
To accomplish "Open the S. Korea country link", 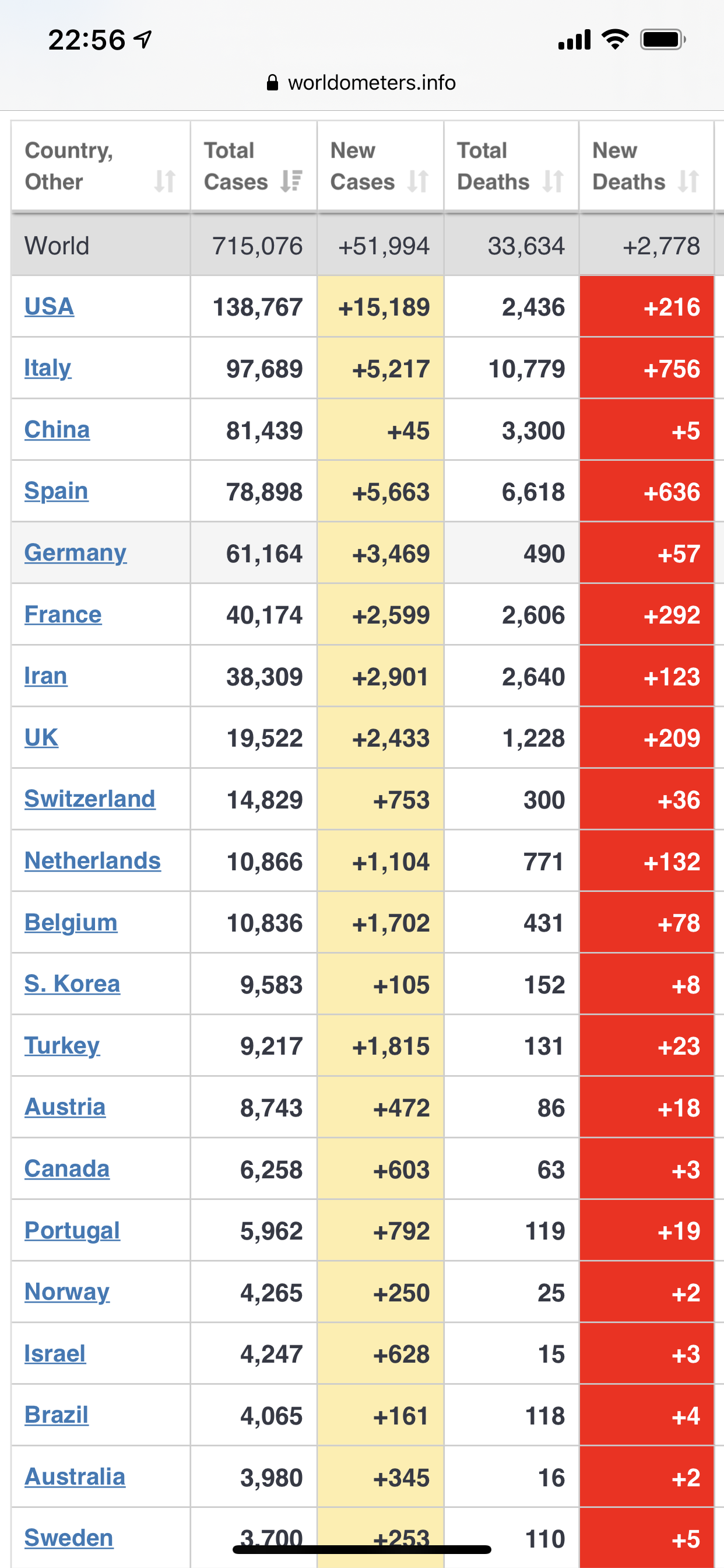I will point(72,984).
